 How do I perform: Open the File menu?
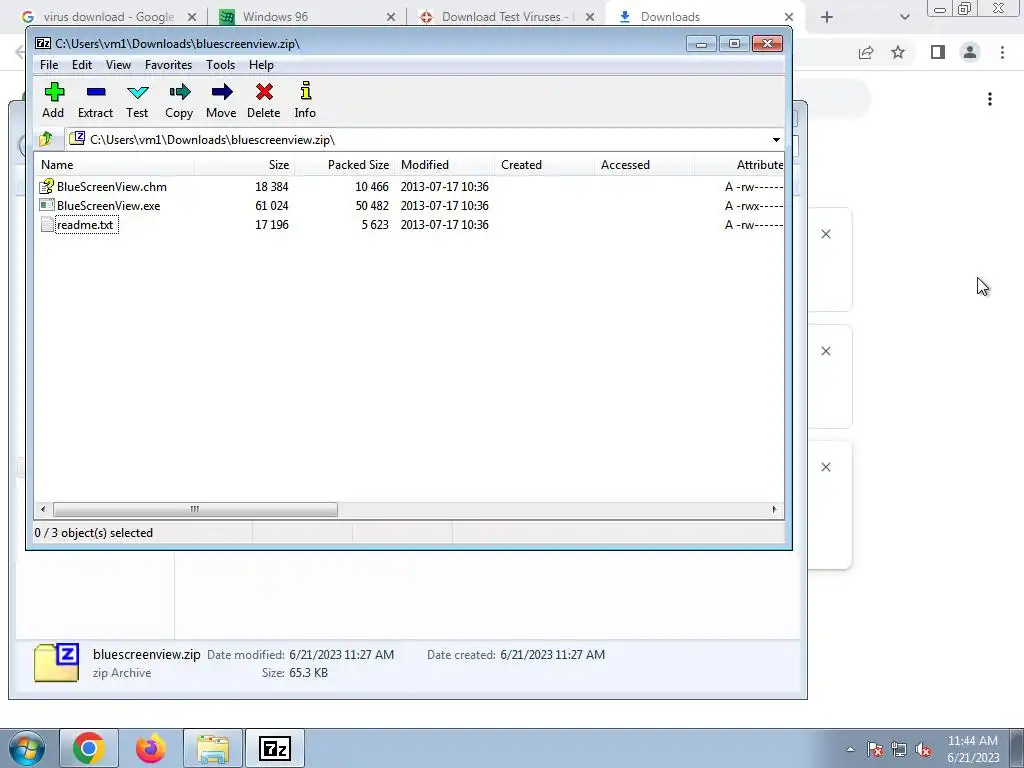tap(49, 65)
